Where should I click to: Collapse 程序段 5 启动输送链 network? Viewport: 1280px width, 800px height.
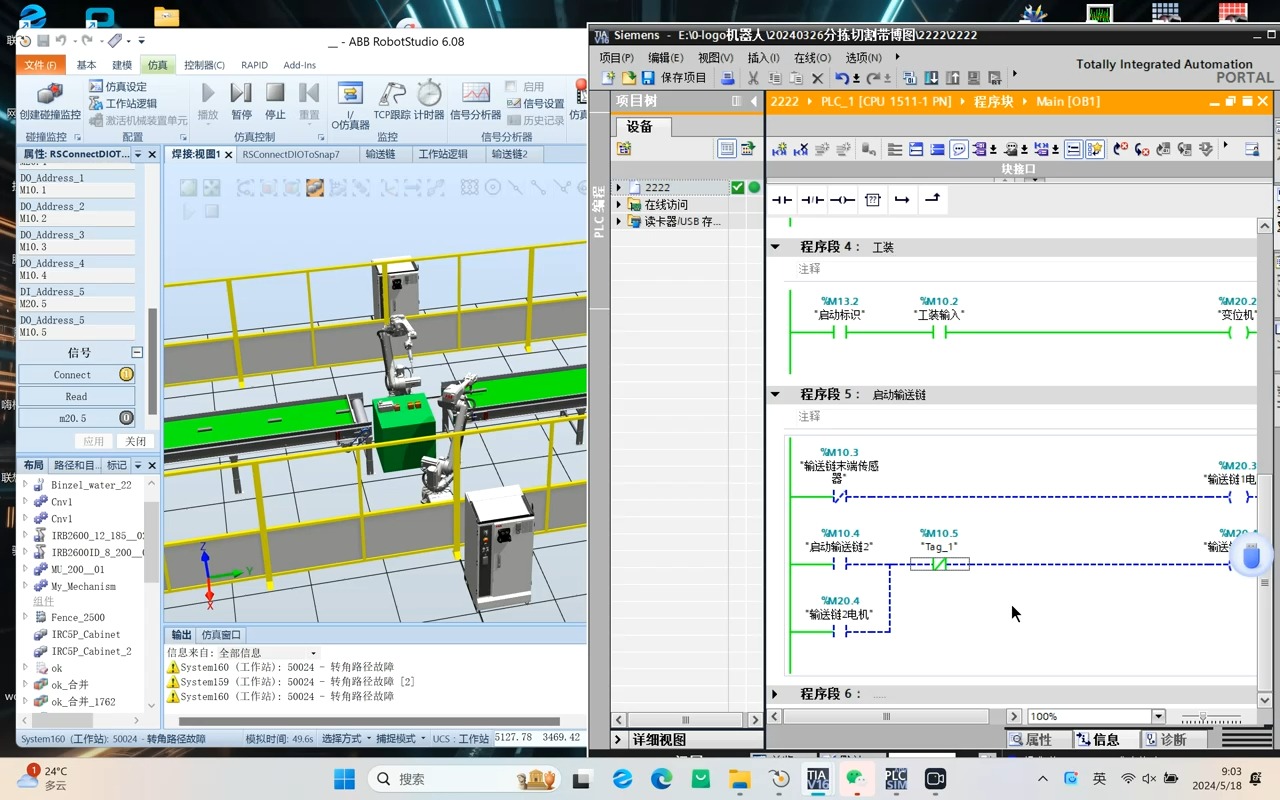(775, 394)
